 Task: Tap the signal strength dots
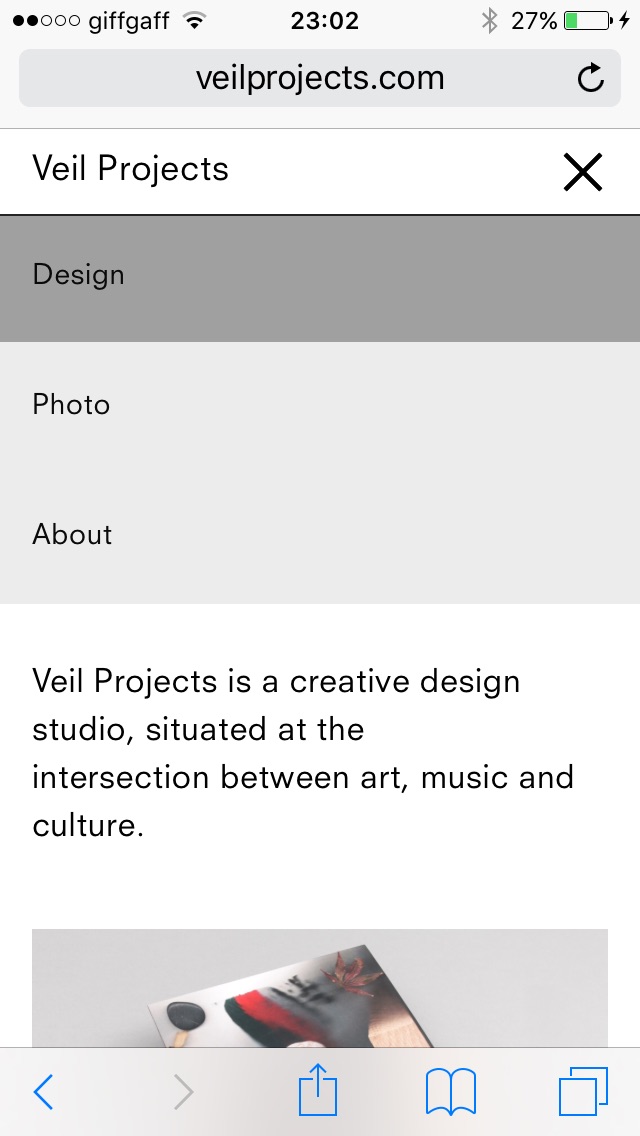point(46,20)
